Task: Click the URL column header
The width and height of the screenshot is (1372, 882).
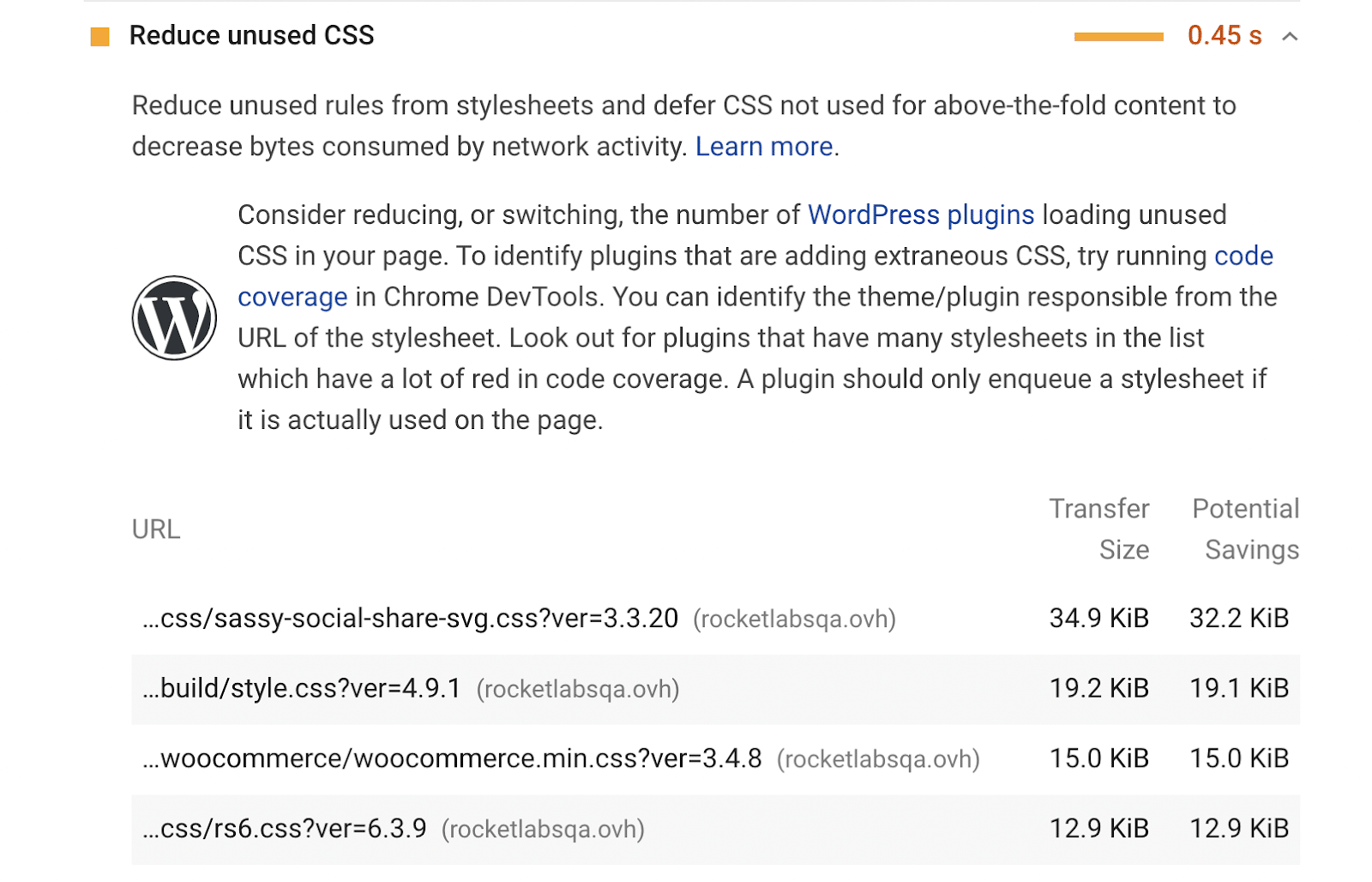Action: coord(156,529)
